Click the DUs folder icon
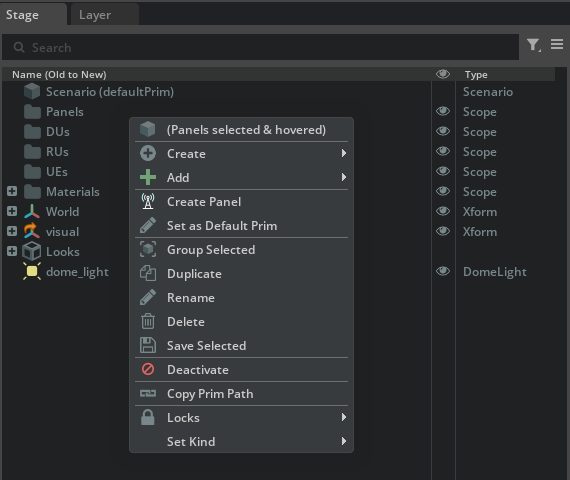This screenshot has height=480, width=570. click(x=32, y=132)
